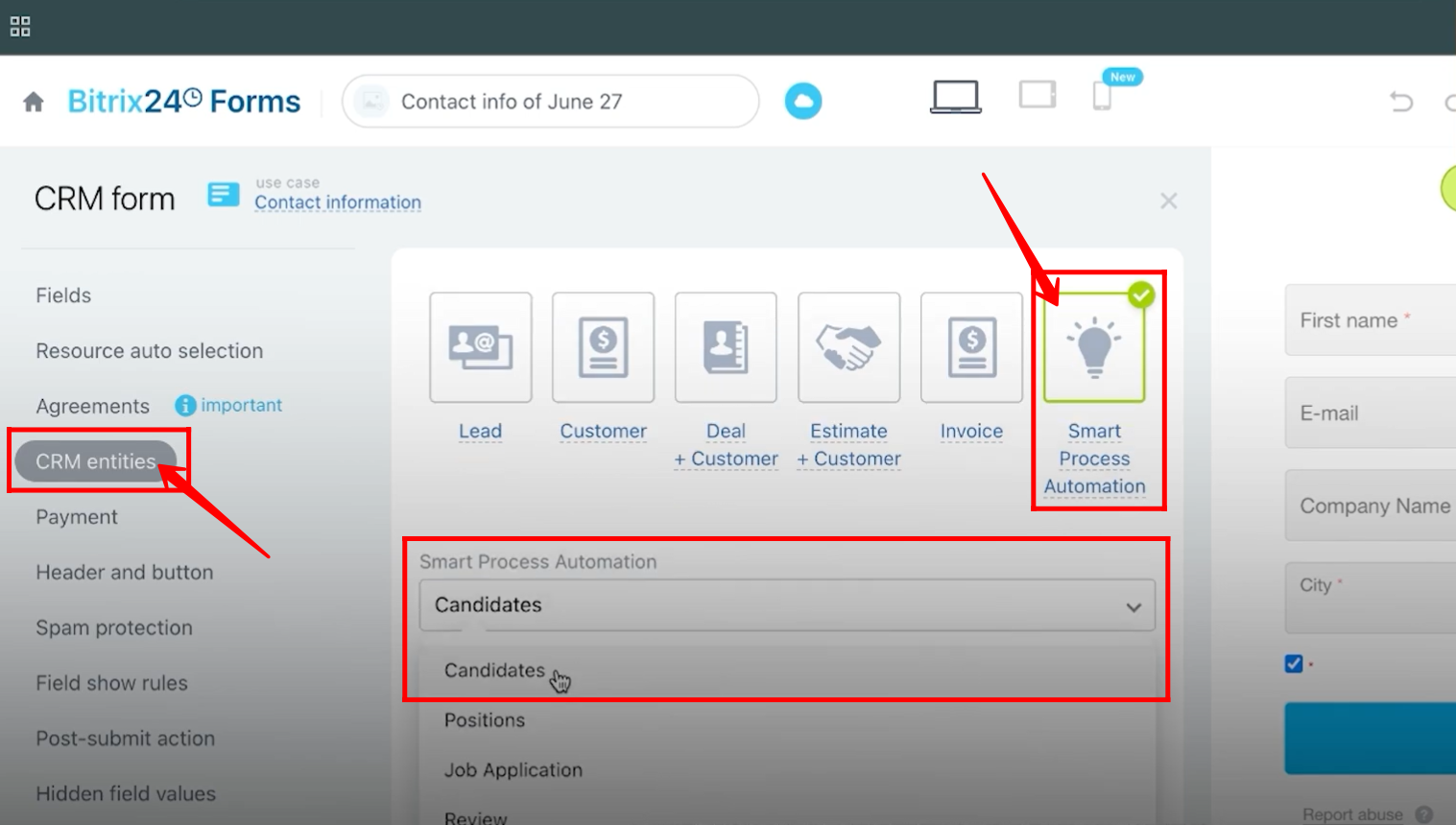Click the CRM form use case icon
The image size is (1456, 825).
[x=223, y=195]
